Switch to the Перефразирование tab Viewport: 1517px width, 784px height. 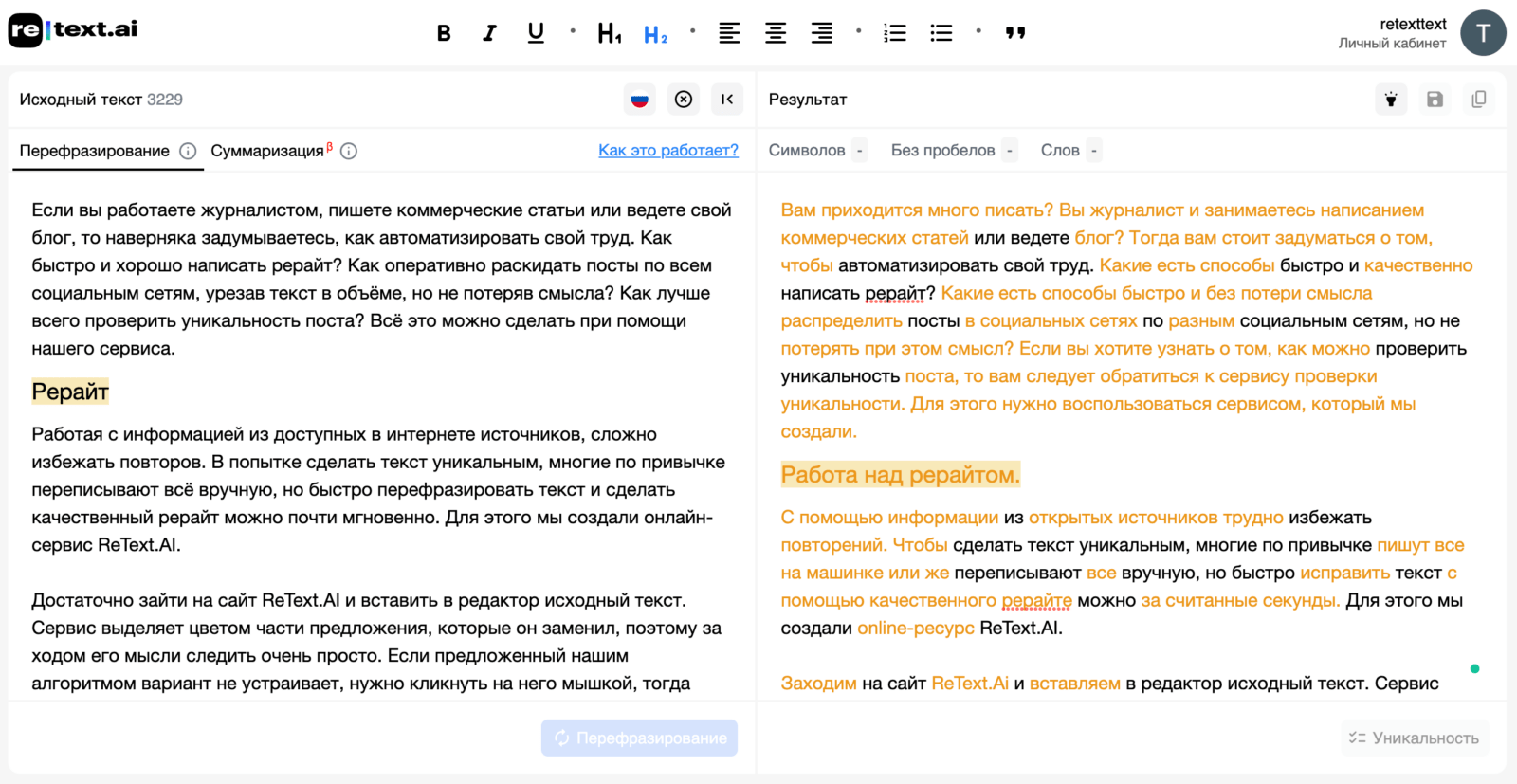coord(95,151)
